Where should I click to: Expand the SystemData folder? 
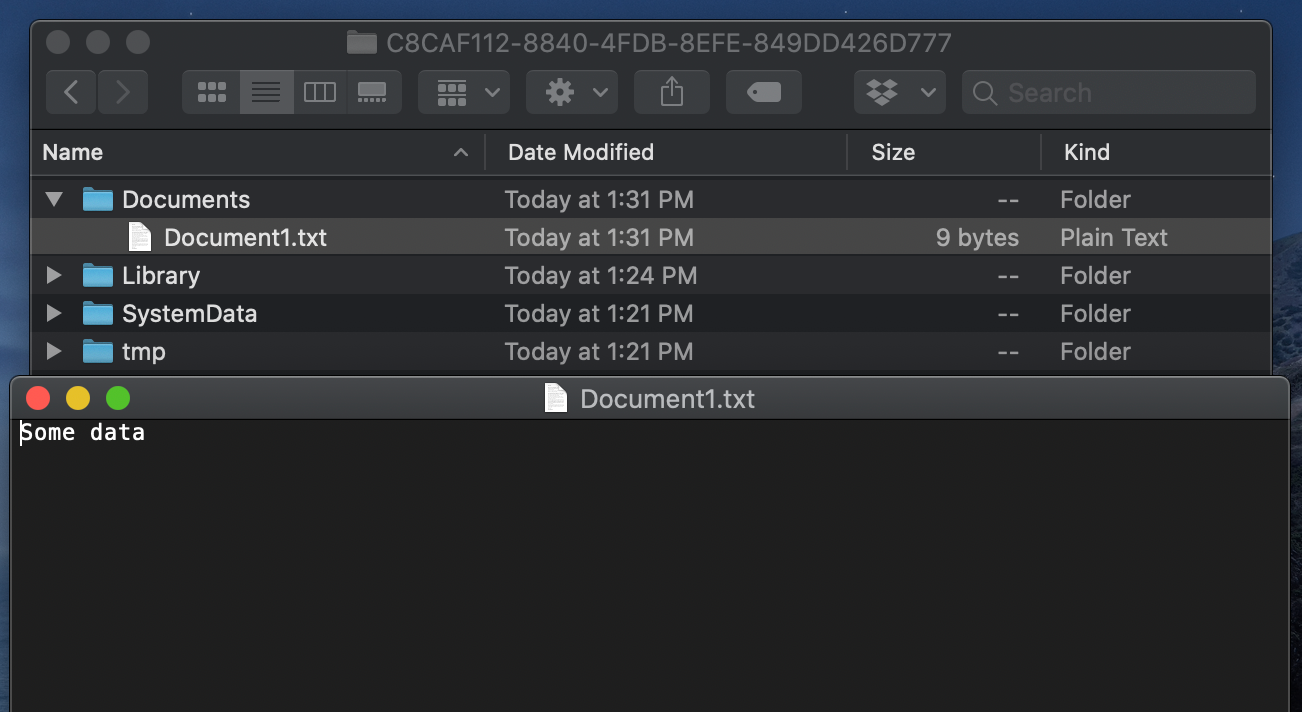(53, 313)
